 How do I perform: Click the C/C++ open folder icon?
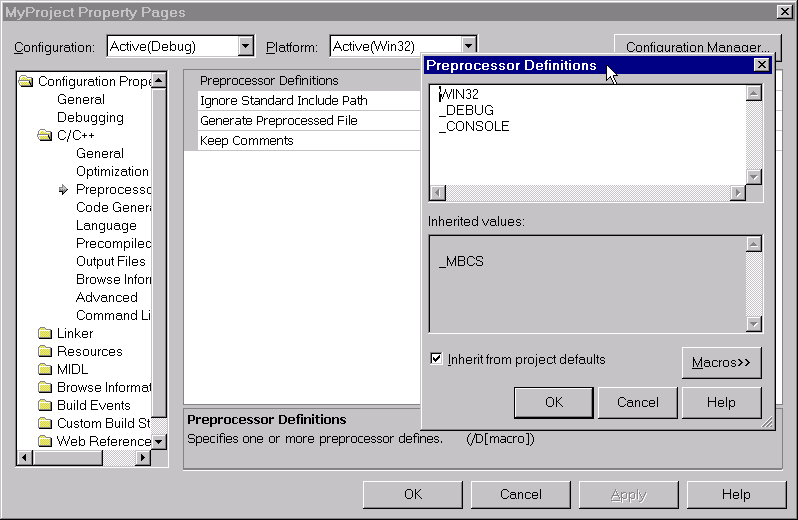(x=44, y=136)
